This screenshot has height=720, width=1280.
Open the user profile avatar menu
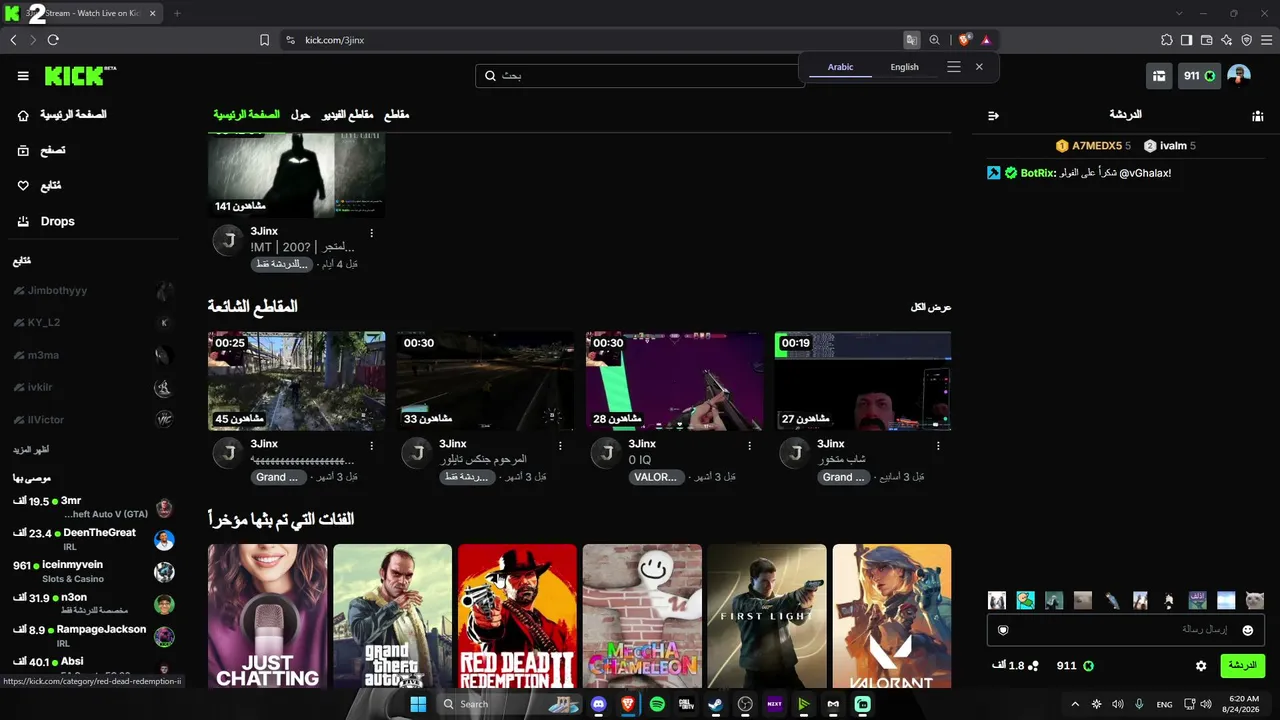tap(1239, 76)
